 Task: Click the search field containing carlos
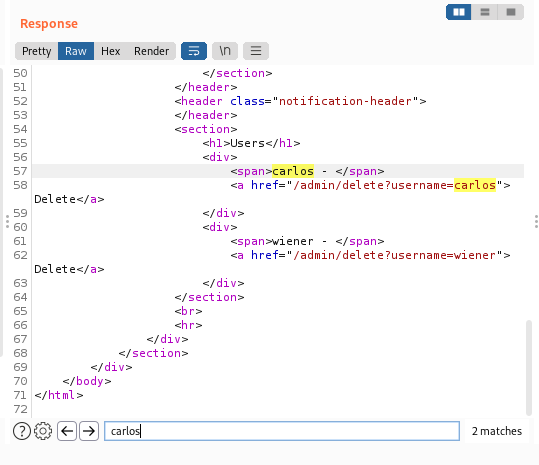[282, 431]
